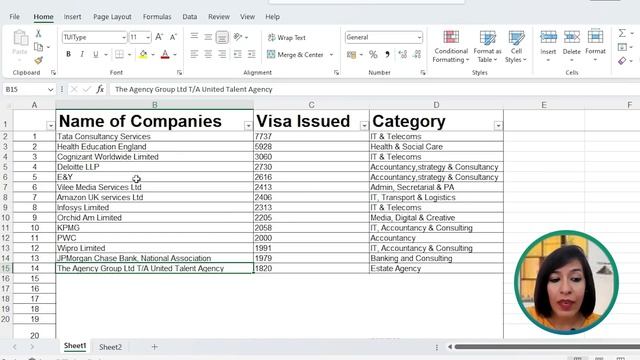
Task: Center text horizontally
Action: point(208,54)
